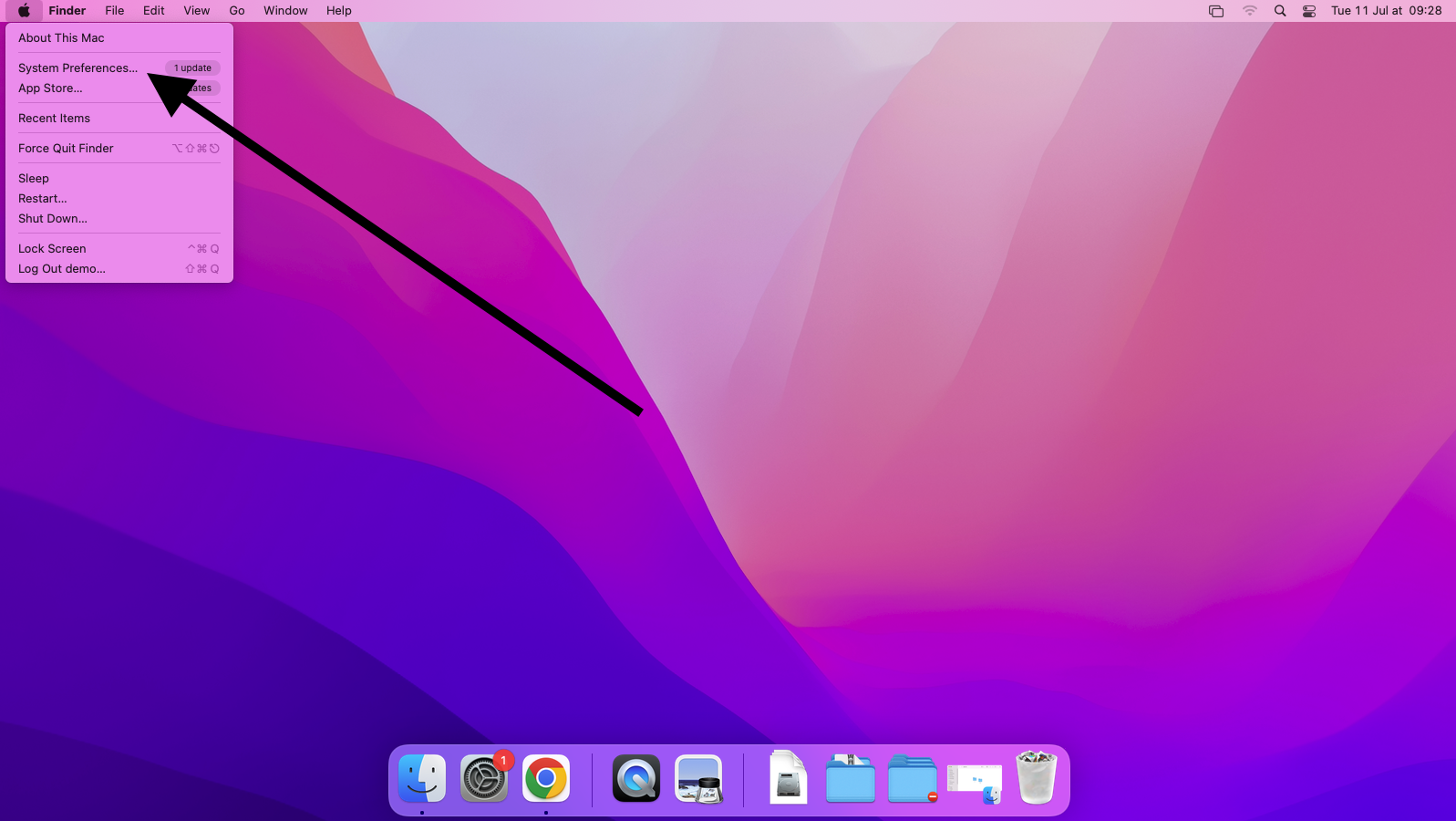Open Google Chrome in the Dock

pos(546,779)
